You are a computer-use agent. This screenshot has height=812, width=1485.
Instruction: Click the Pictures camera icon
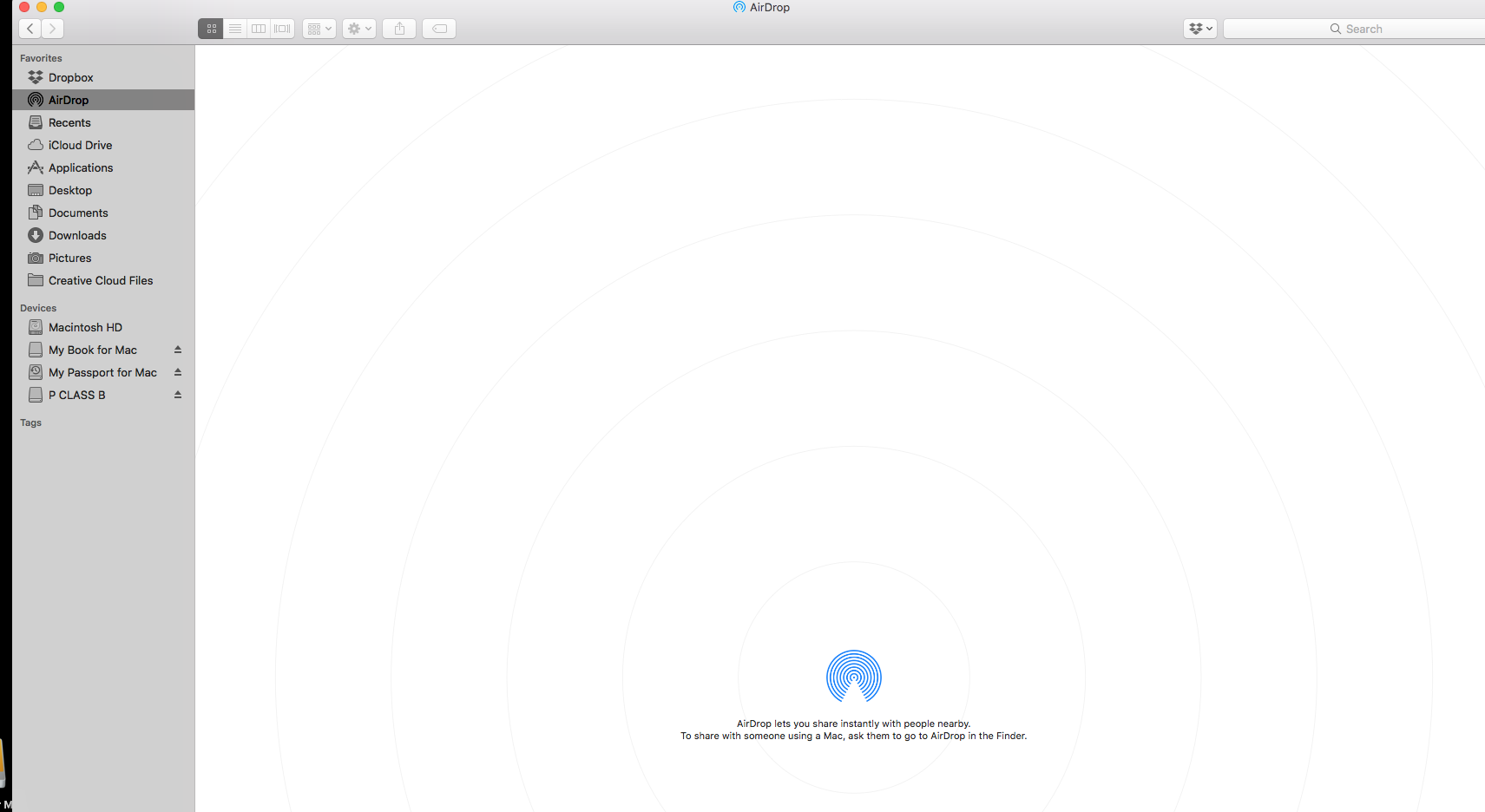coord(36,258)
